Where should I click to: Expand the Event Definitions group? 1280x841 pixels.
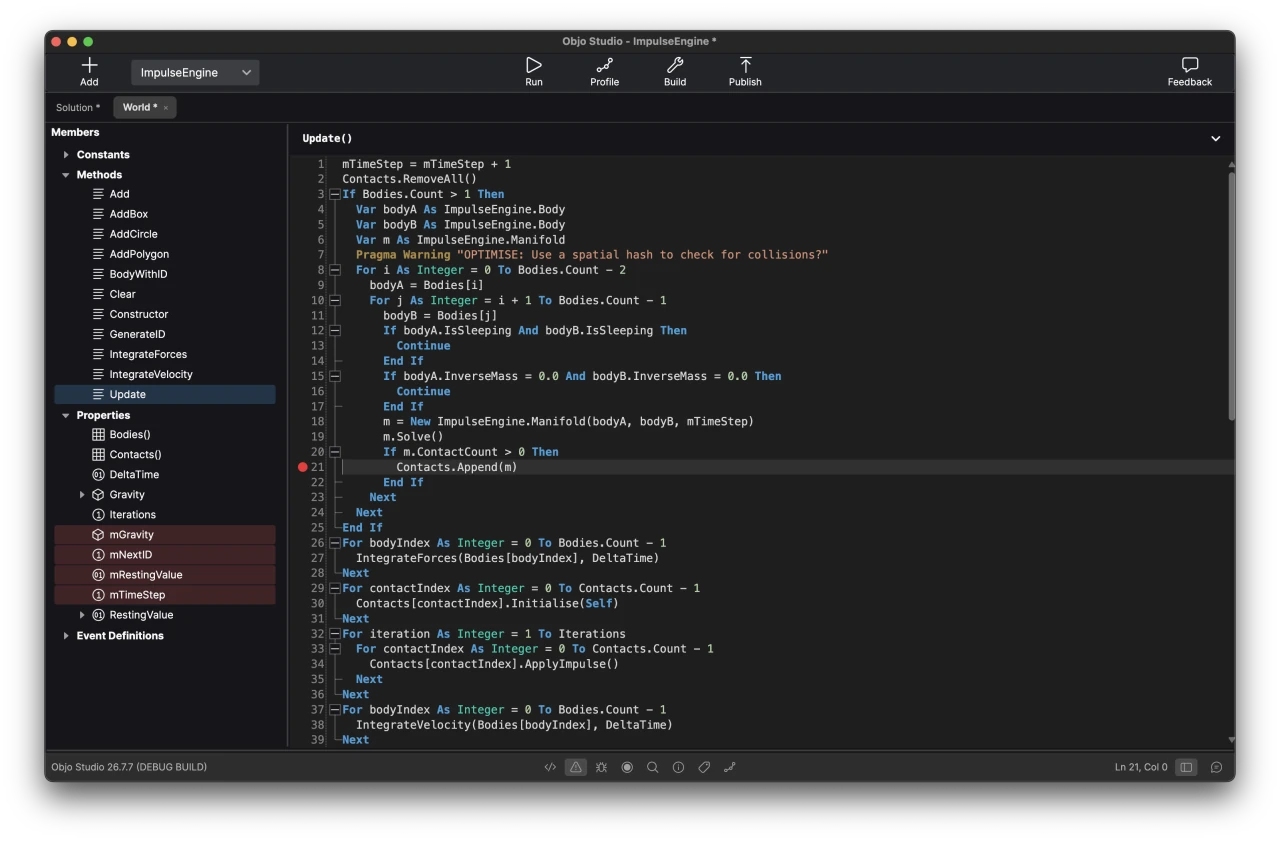[66, 636]
